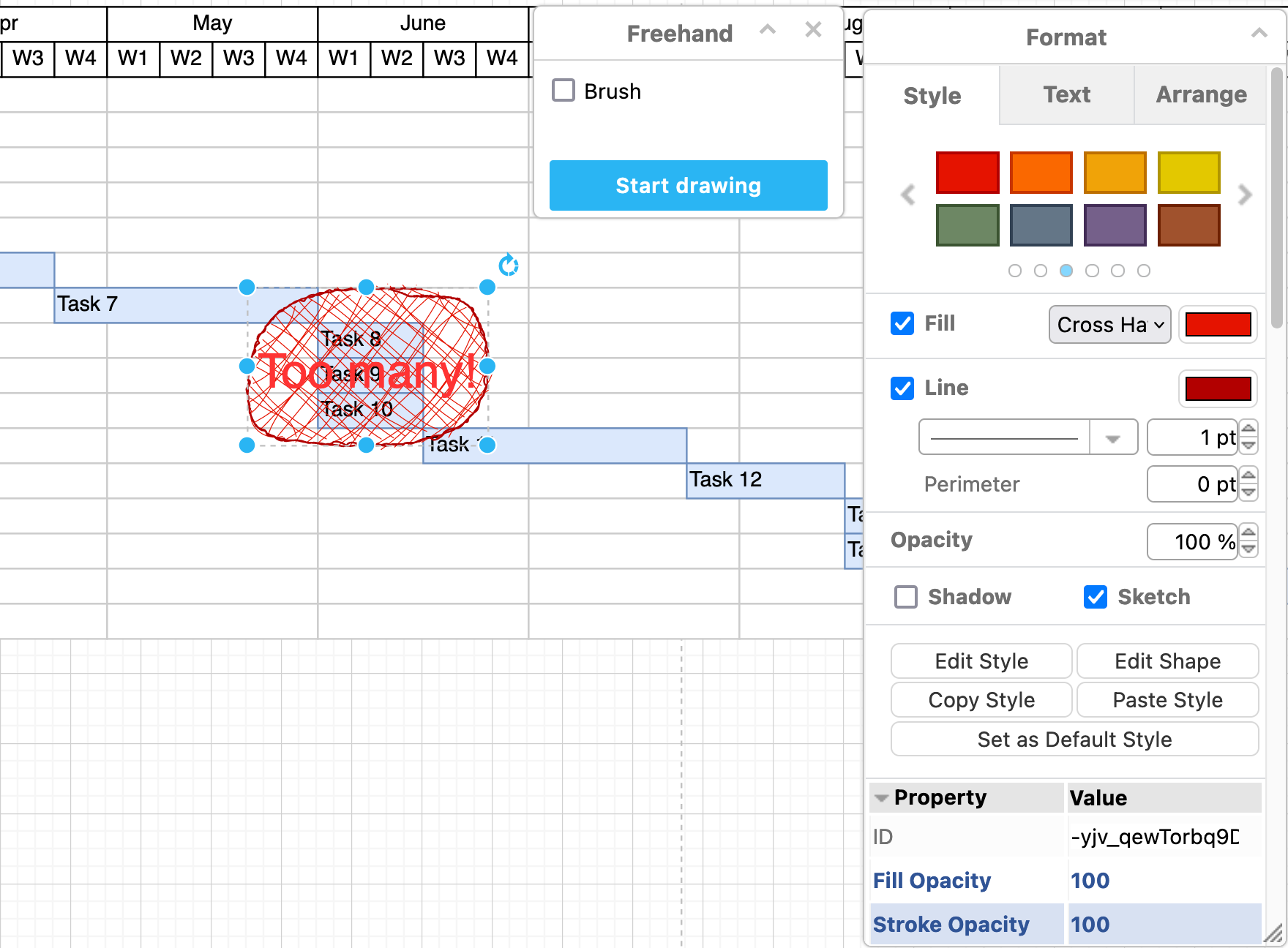The height and width of the screenshot is (948, 1288).
Task: Collapse the Format panel
Action: [1259, 32]
